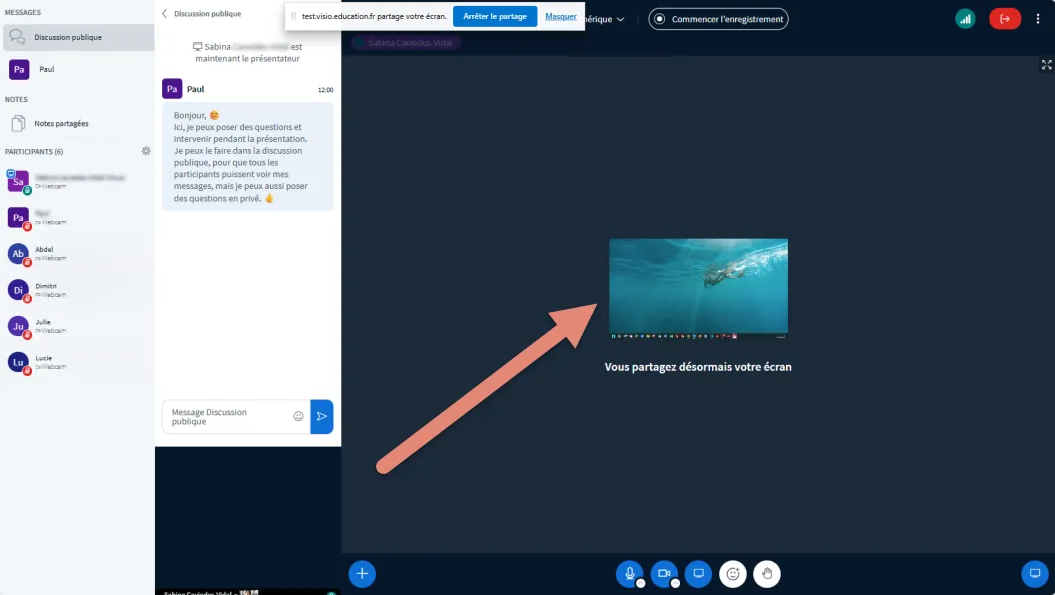Toggle the webcam sharing button
The image size is (1055, 595).
pos(663,573)
